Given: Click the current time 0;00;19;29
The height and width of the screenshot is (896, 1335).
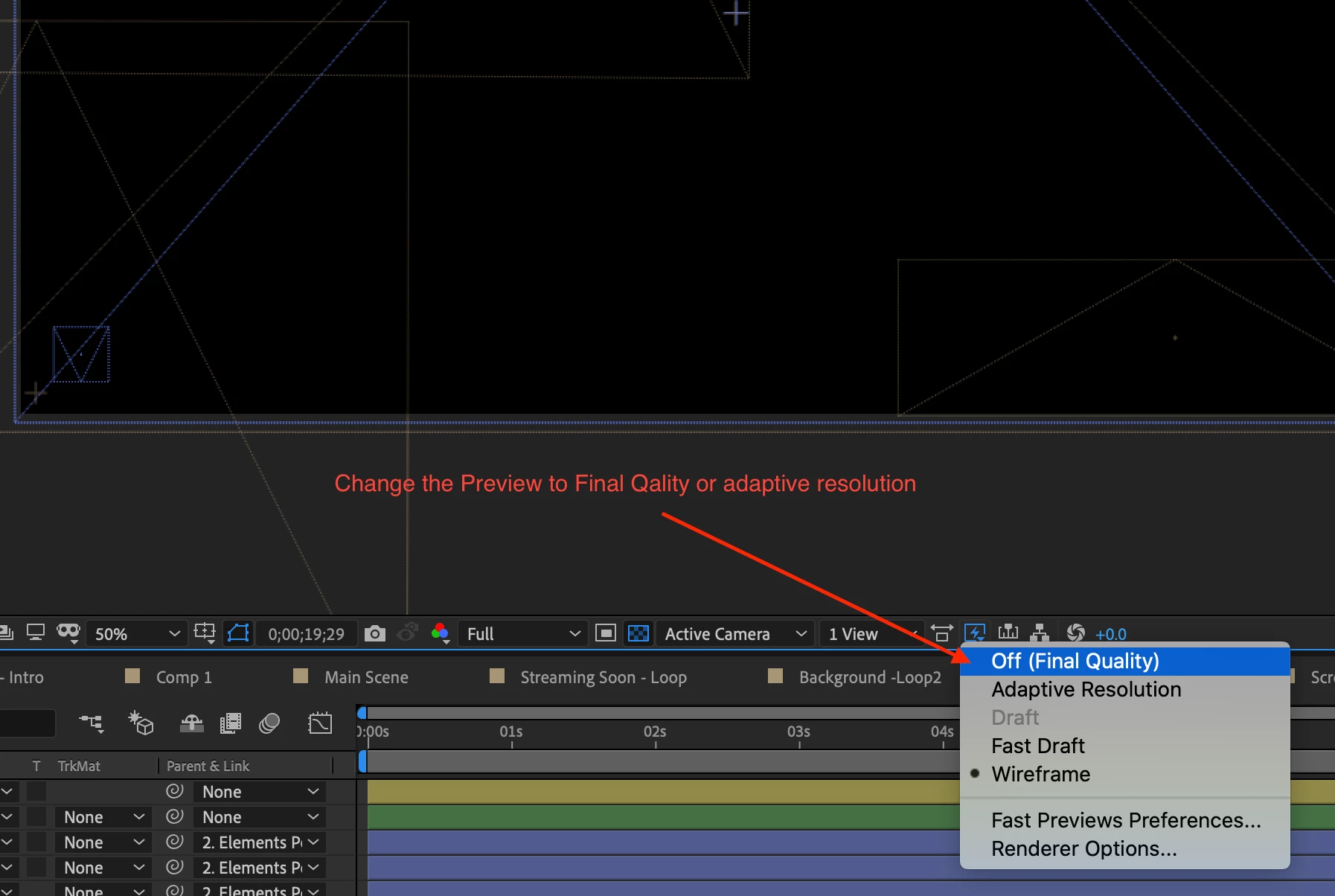Looking at the screenshot, I should (307, 634).
